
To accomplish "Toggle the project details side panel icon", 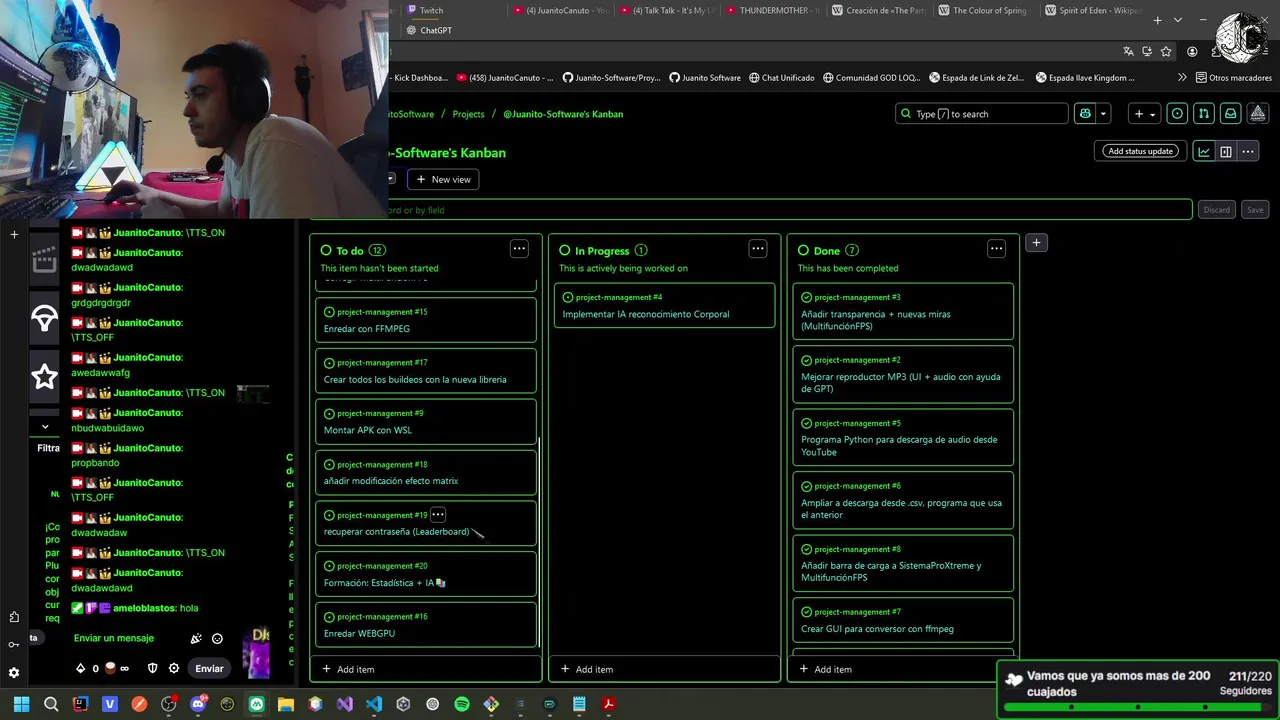I will coord(1226,151).
